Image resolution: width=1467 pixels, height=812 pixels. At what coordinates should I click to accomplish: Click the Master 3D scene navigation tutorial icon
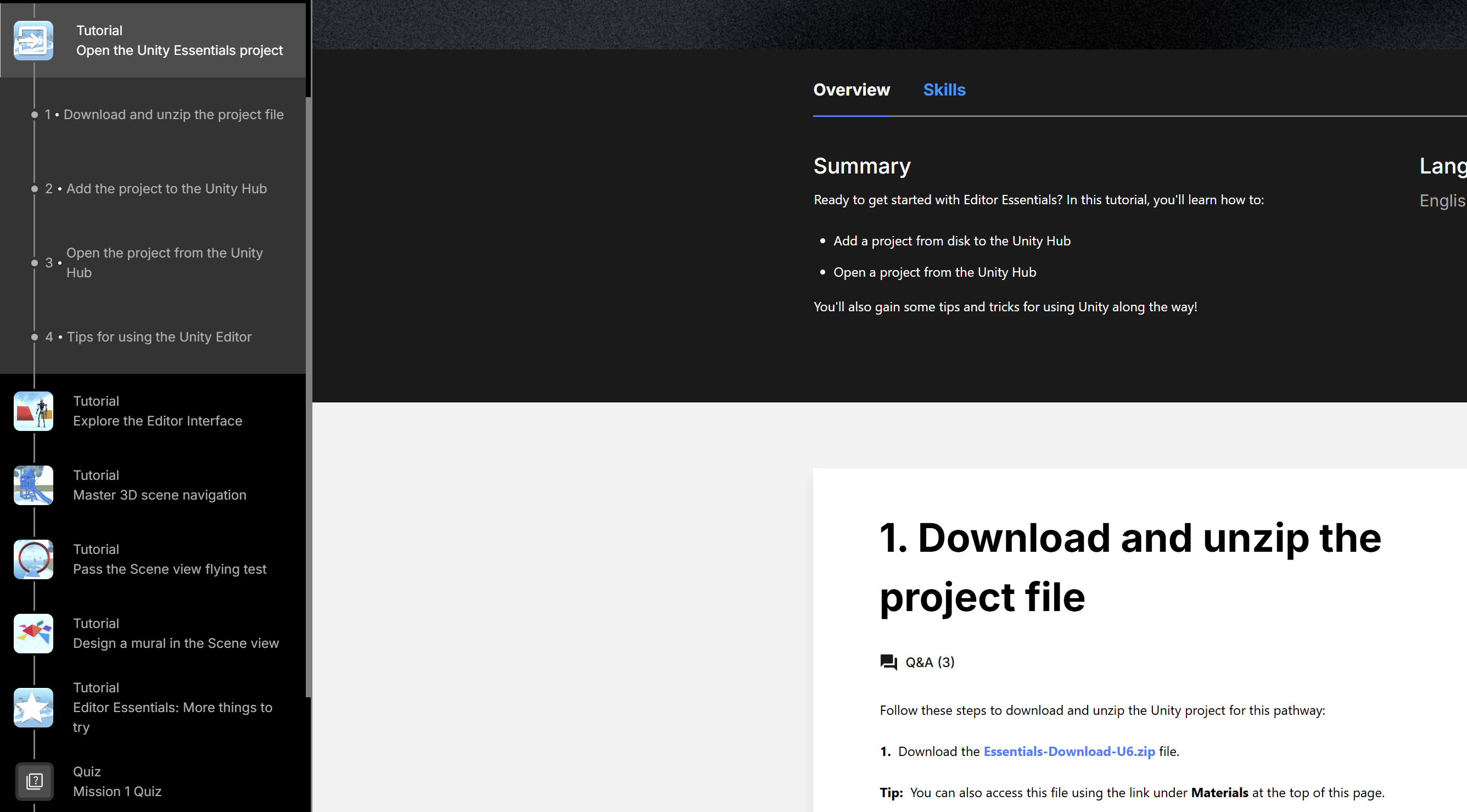(33, 485)
